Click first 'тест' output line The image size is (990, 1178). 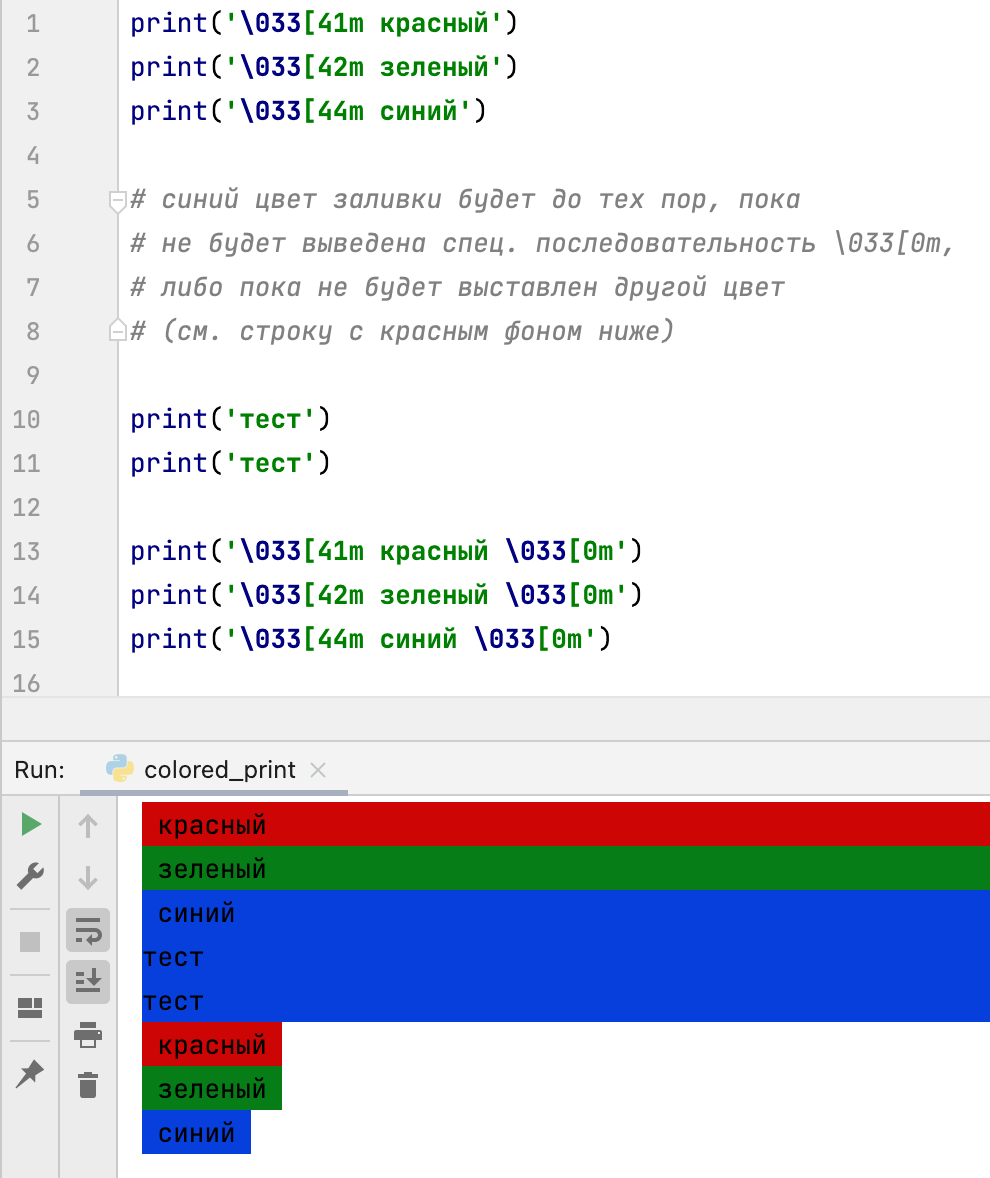pyautogui.click(x=566, y=956)
